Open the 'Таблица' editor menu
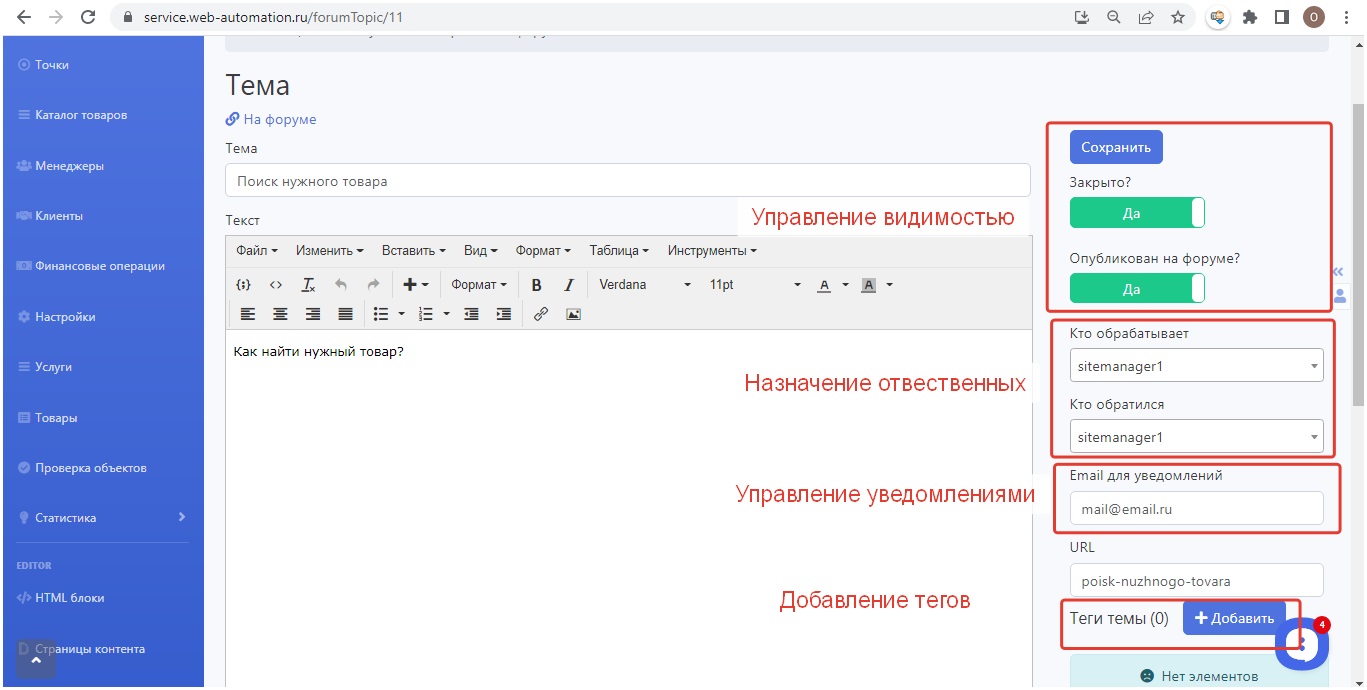Image resolution: width=1367 pixels, height=690 pixels. (619, 251)
